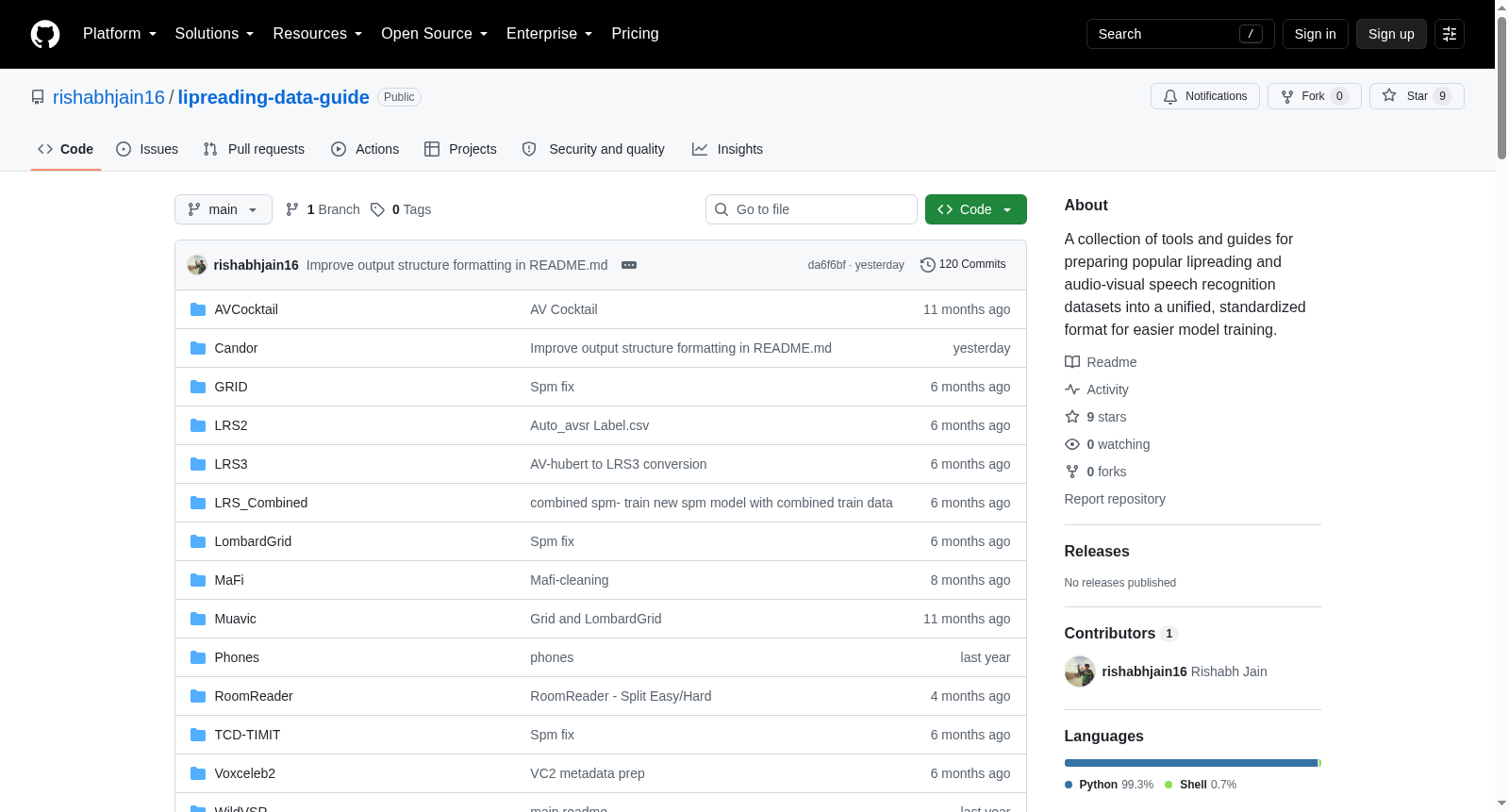Click the Sign up button
Screen dimensions: 1509x812
coord(1391,34)
